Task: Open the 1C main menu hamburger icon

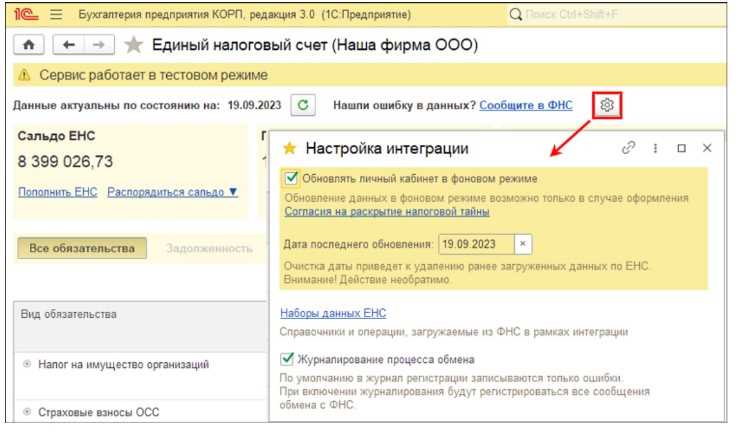Action: pyautogui.click(x=56, y=14)
